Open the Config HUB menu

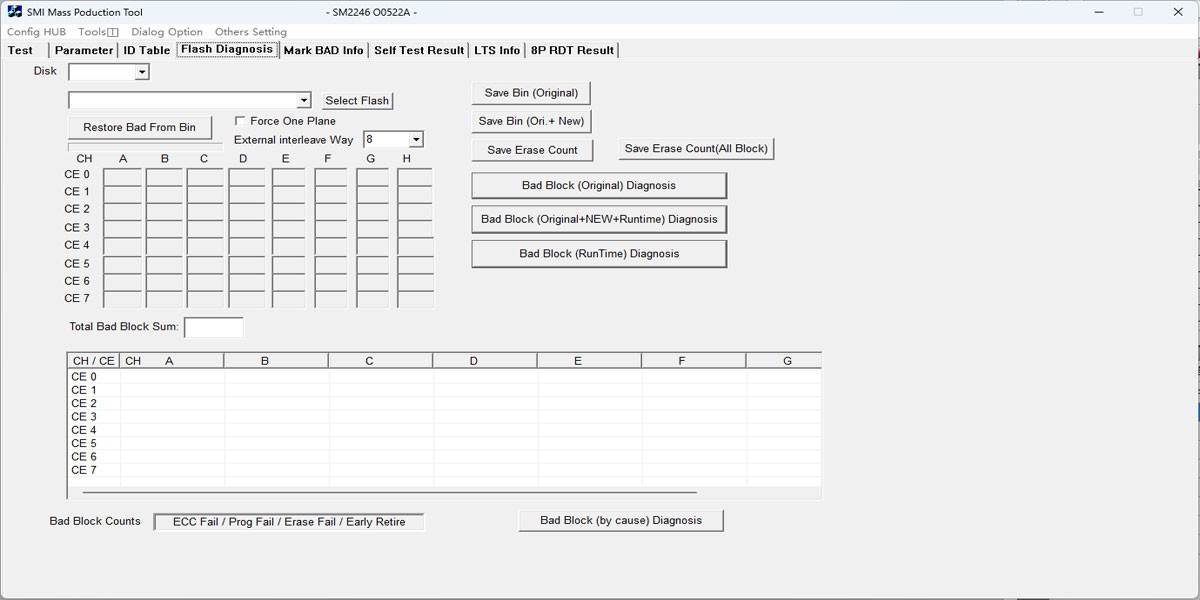click(x=36, y=32)
